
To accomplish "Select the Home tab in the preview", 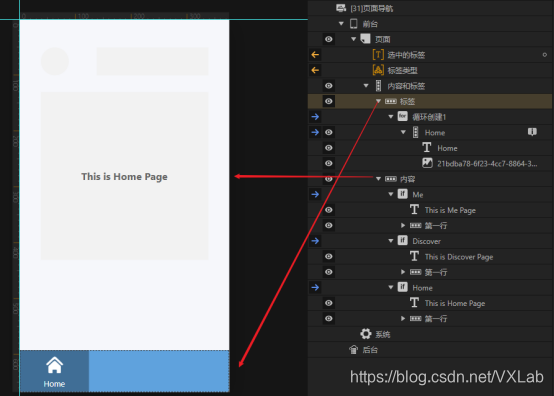I will 54,371.
